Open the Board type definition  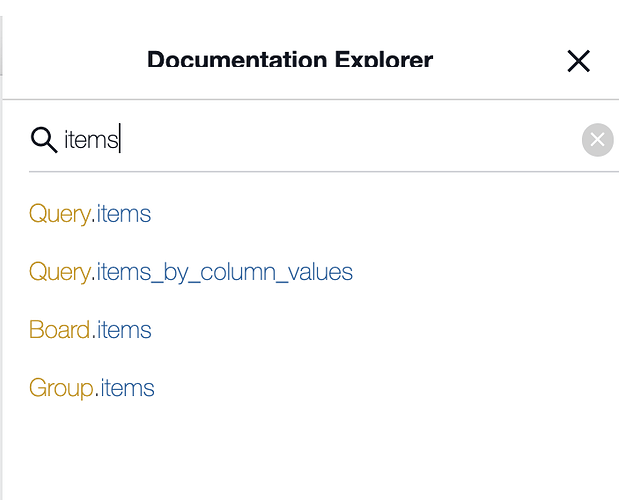pos(59,330)
